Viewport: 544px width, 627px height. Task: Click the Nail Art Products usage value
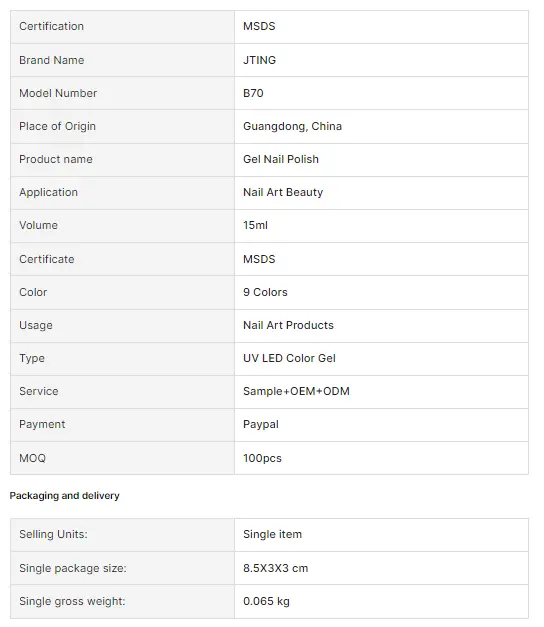coord(288,325)
